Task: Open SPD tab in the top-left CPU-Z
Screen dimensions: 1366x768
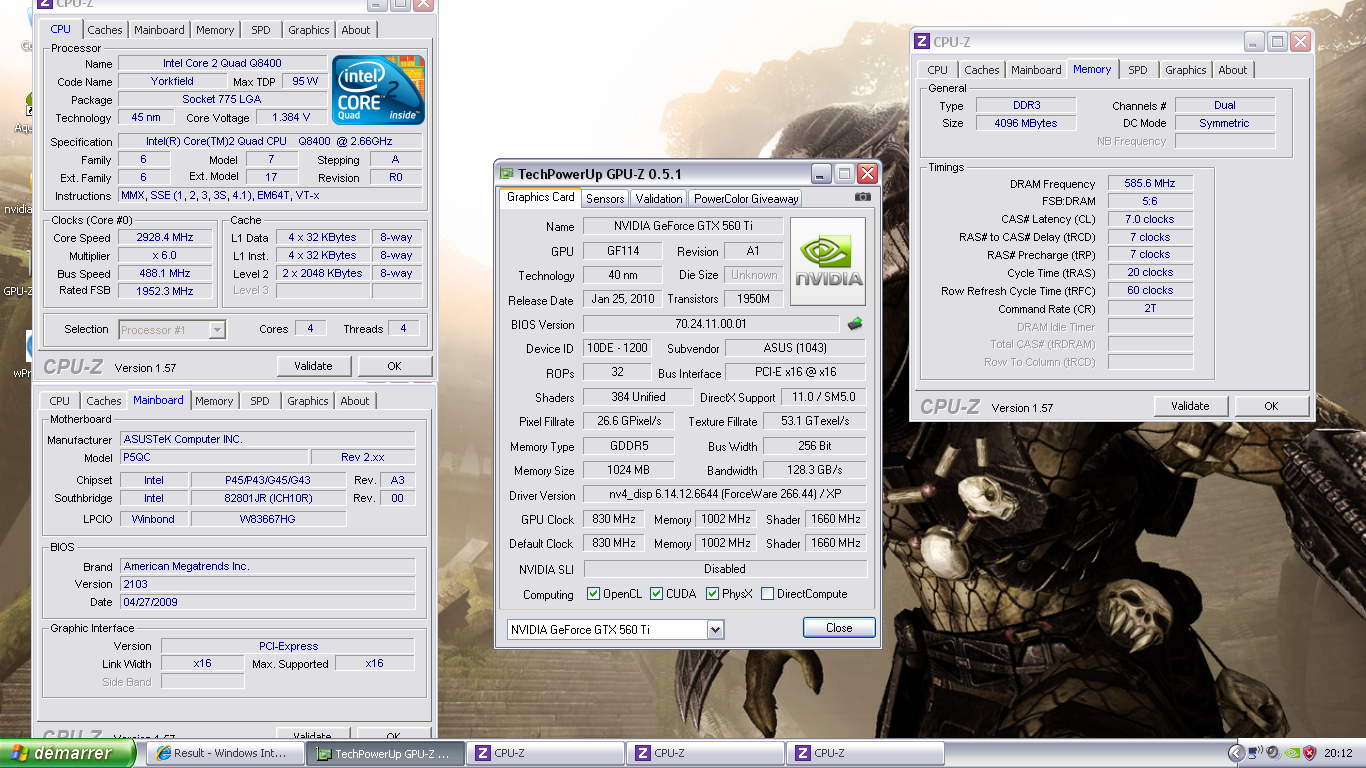Action: [261, 30]
